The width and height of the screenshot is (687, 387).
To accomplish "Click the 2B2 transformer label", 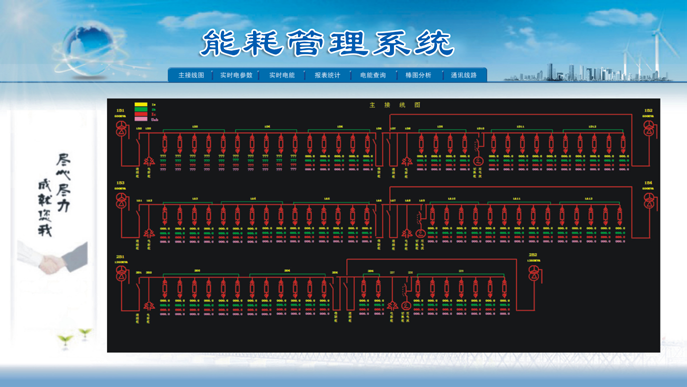I will tap(533, 255).
